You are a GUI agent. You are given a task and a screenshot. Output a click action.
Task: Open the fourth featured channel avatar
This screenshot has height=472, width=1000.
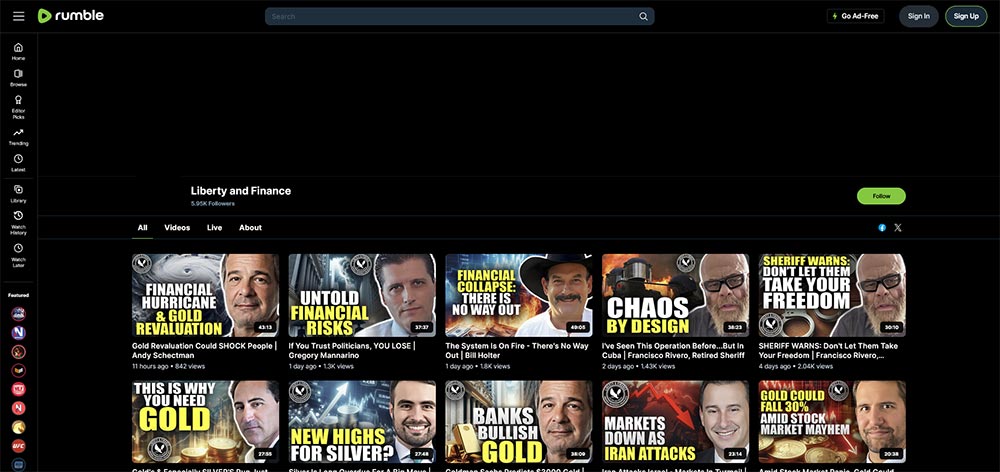(18, 370)
